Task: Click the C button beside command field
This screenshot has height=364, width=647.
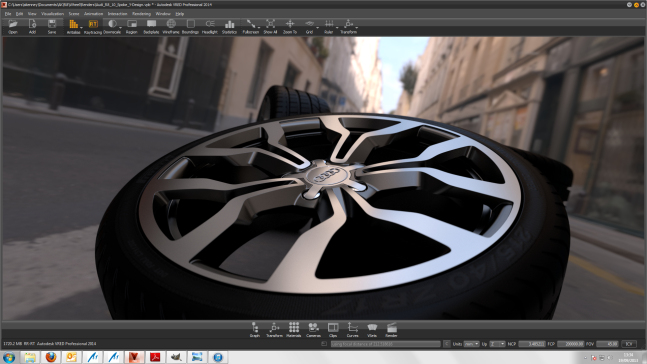Action: coord(446,344)
